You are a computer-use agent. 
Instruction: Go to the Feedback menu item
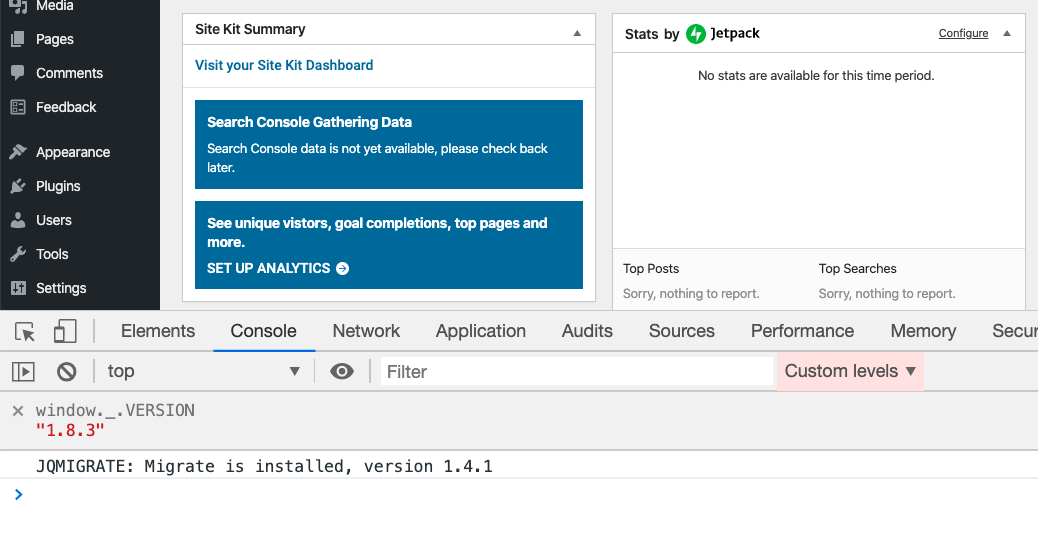66,107
